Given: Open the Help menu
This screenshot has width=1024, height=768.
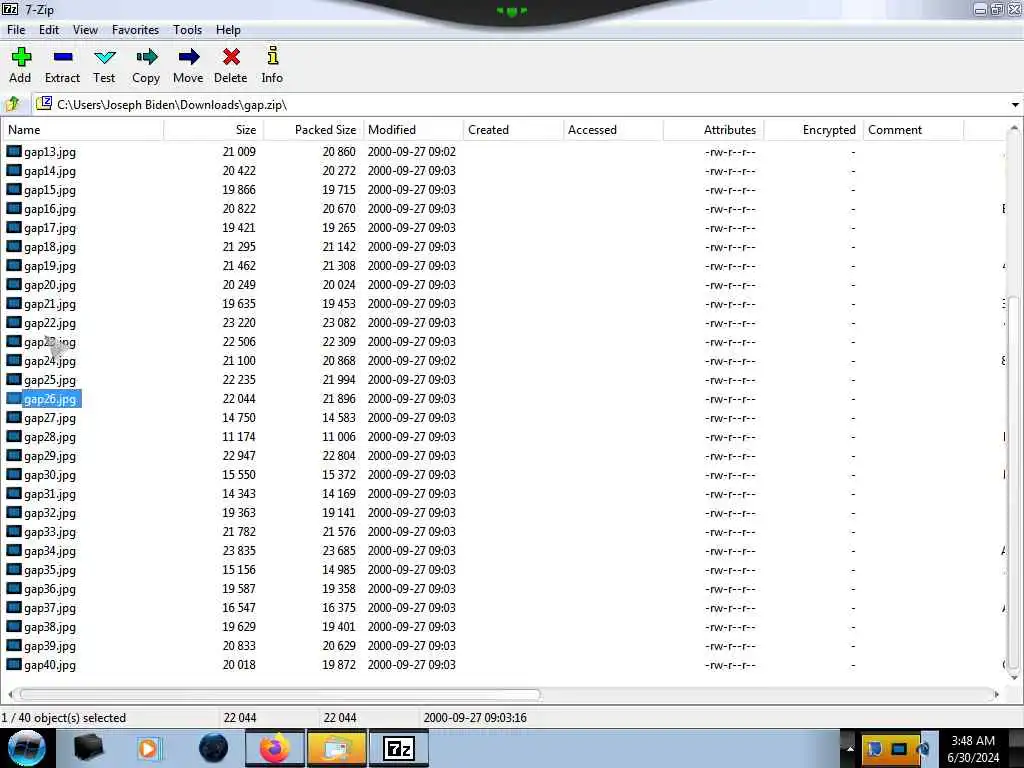Looking at the screenshot, I should 229,30.
